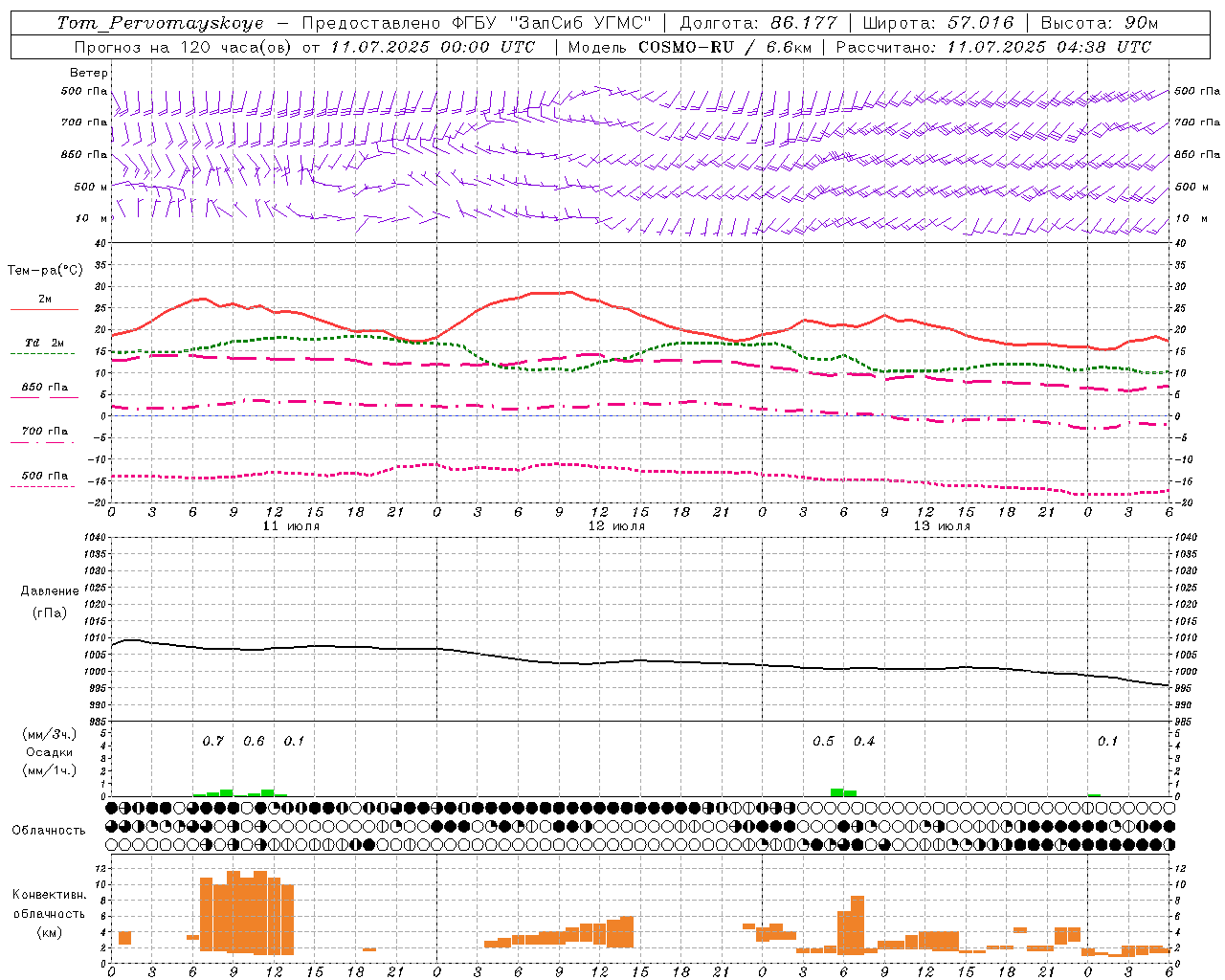Click the '(км)' unit label of convective clouds

pos(49,932)
